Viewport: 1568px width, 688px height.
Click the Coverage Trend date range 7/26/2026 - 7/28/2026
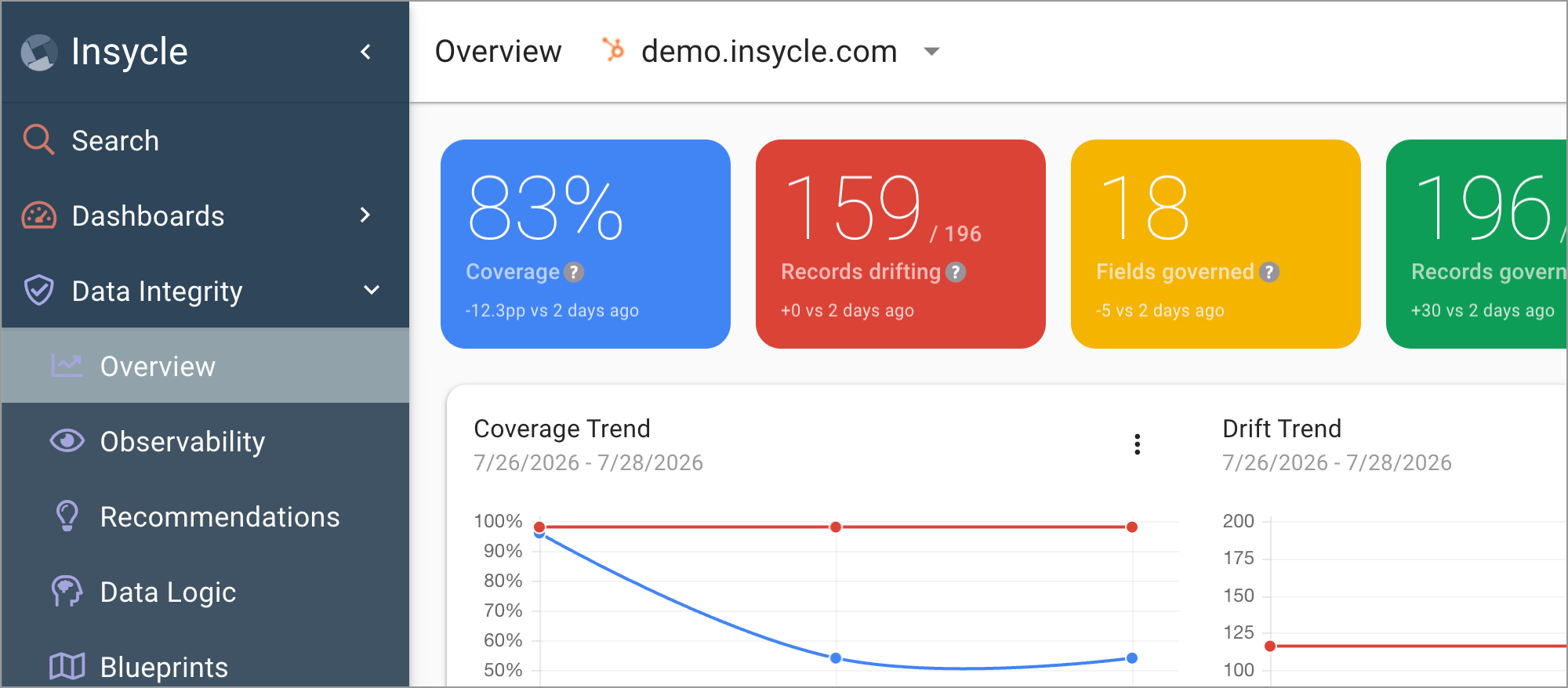588,462
